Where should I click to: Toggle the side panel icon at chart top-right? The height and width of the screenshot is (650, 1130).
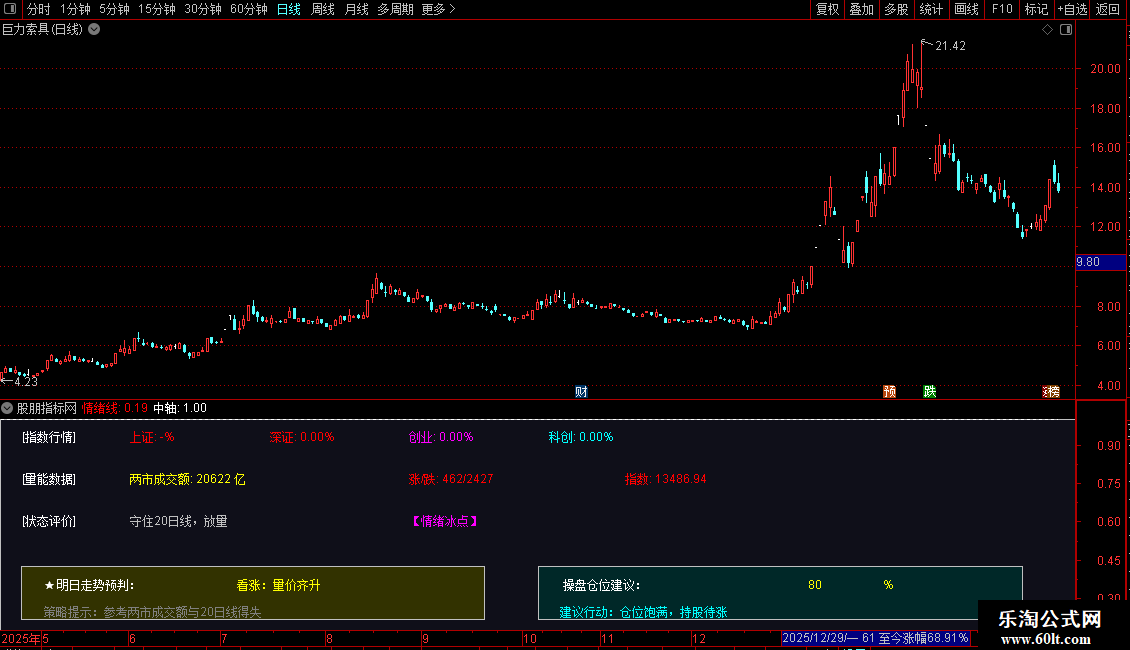pyautogui.click(x=1066, y=30)
